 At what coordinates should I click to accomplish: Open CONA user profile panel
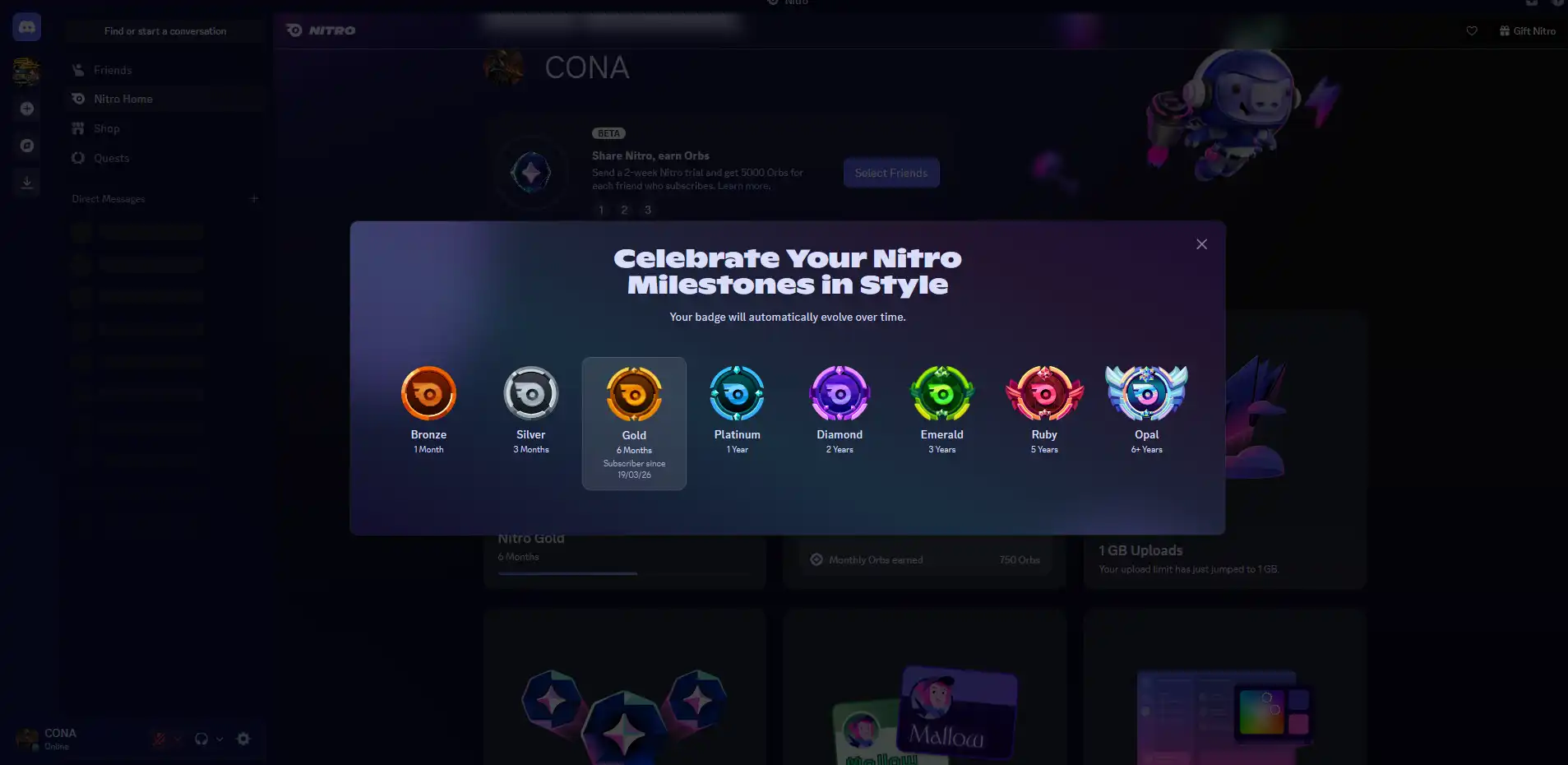point(48,739)
